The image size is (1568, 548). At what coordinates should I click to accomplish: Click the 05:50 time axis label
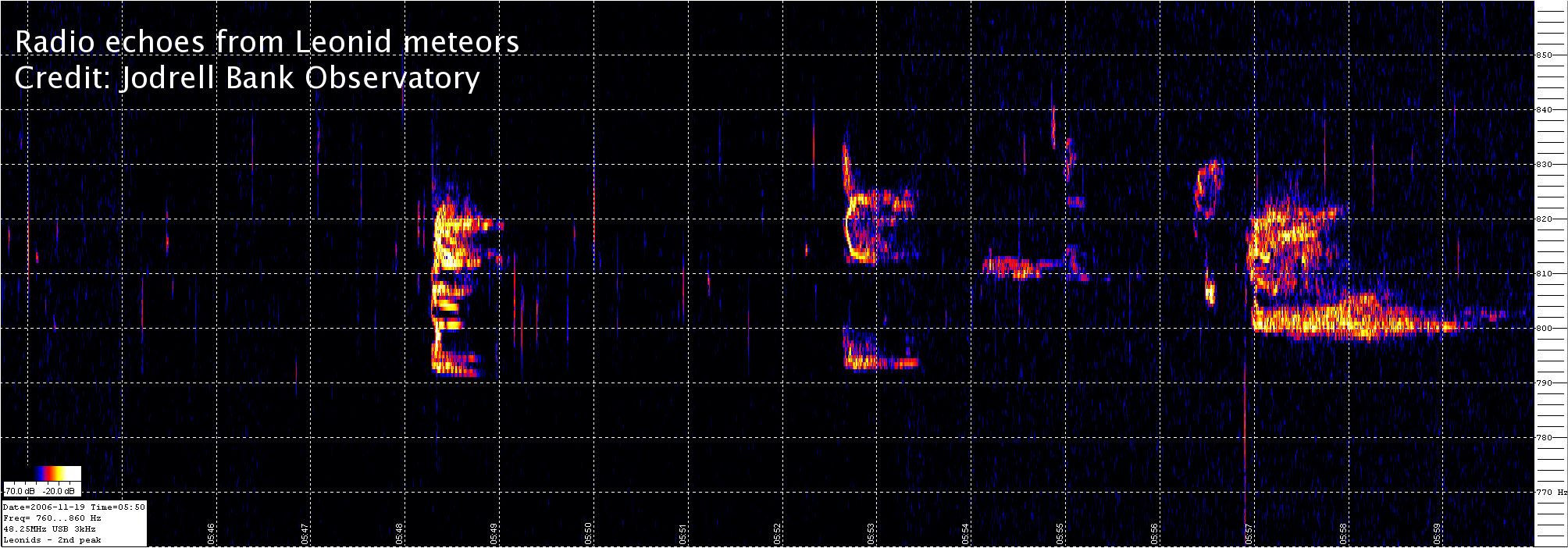pos(589,533)
